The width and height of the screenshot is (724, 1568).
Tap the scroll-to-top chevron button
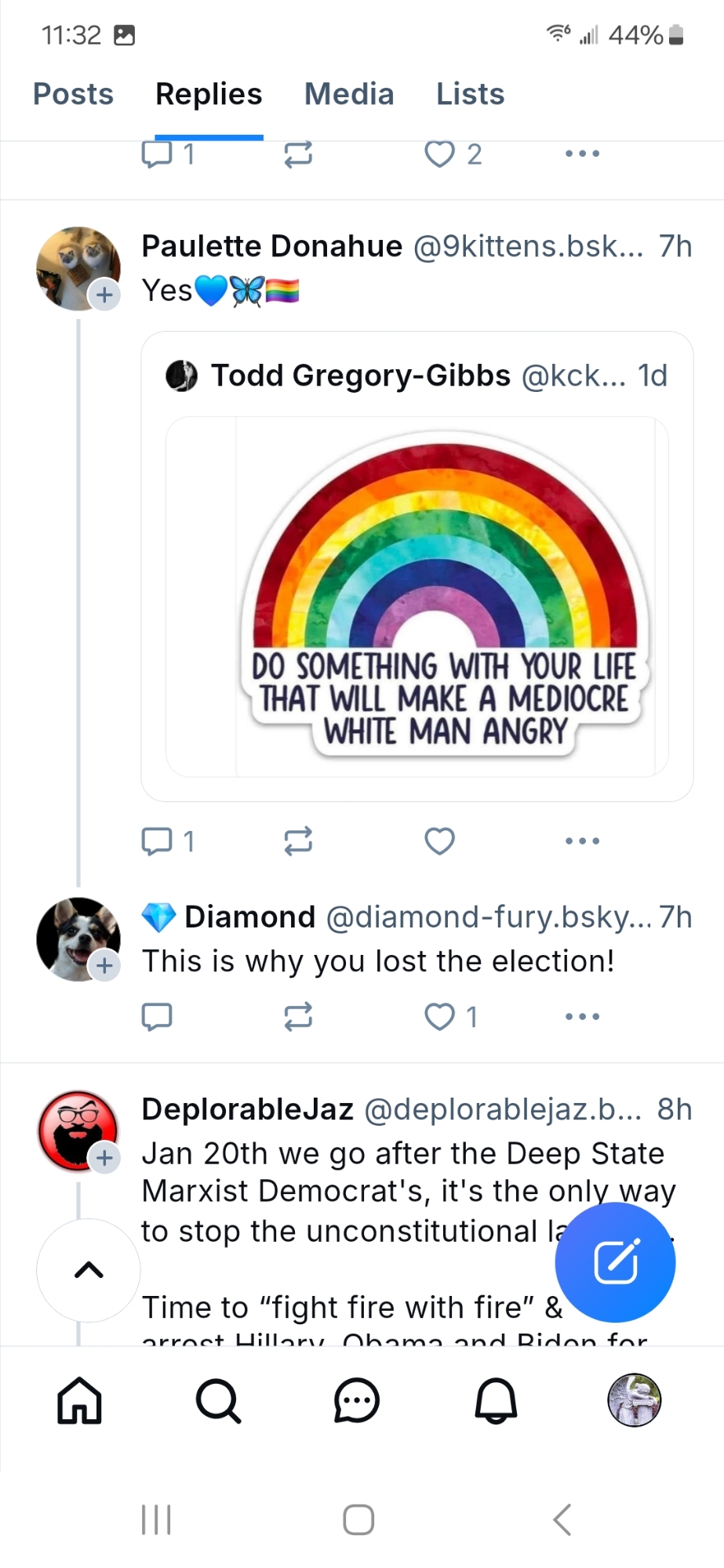click(x=89, y=1270)
